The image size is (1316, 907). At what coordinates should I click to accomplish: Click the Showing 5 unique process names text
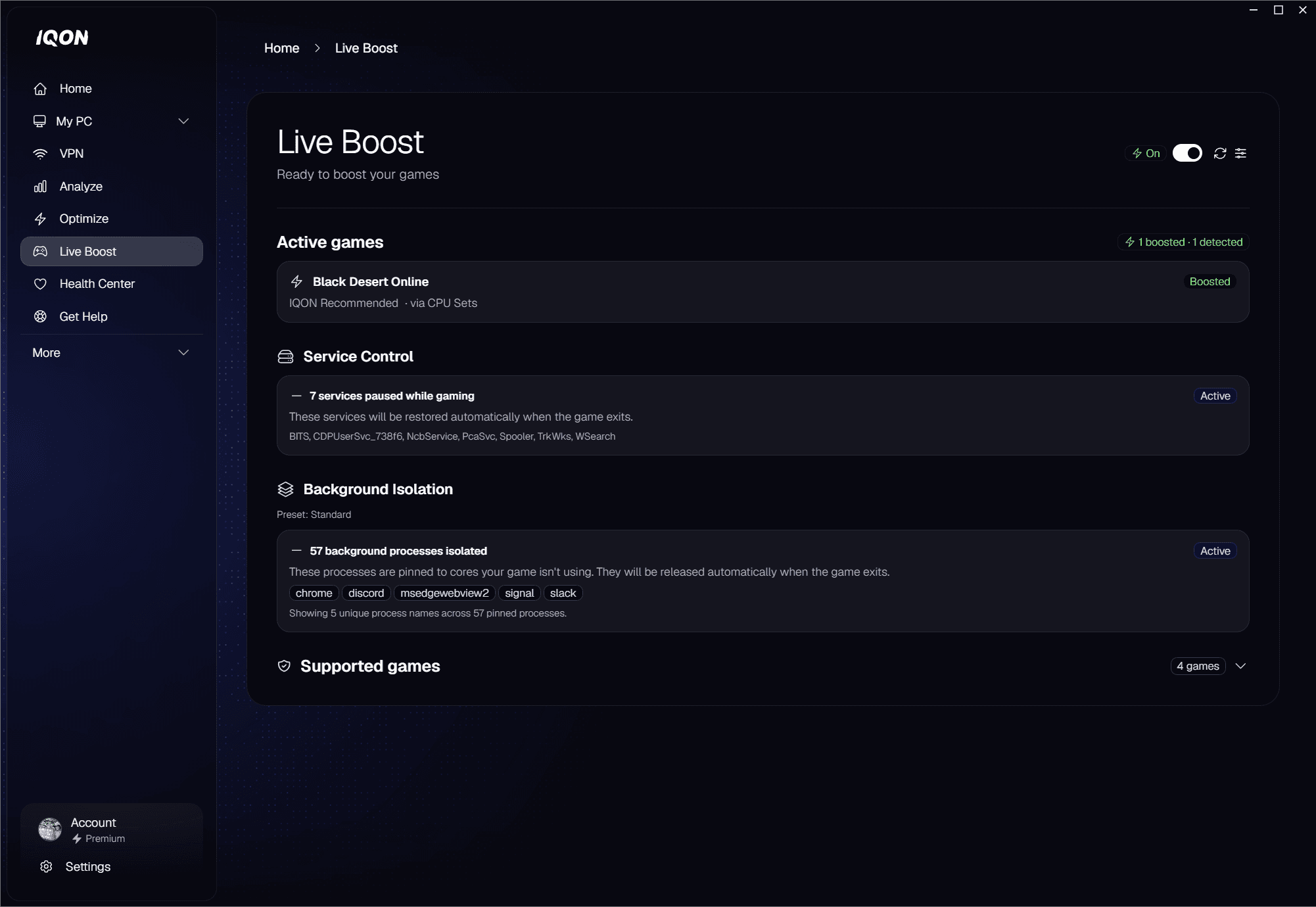coord(428,613)
